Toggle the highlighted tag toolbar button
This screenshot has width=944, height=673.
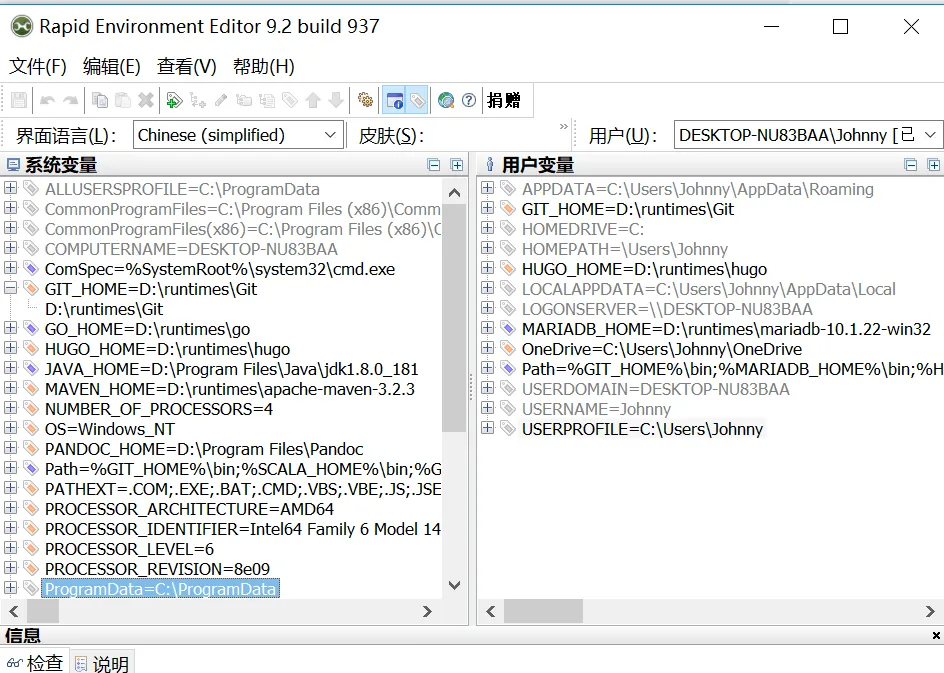pos(417,100)
